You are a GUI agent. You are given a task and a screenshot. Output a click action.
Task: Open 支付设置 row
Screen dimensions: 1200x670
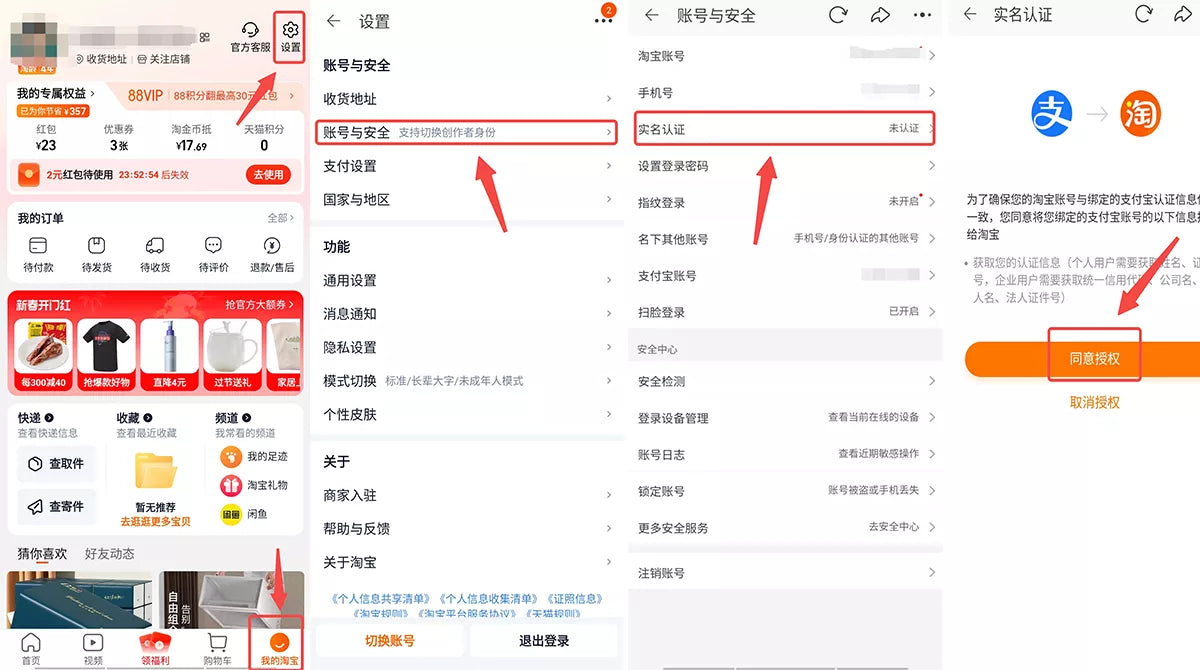[x=467, y=166]
